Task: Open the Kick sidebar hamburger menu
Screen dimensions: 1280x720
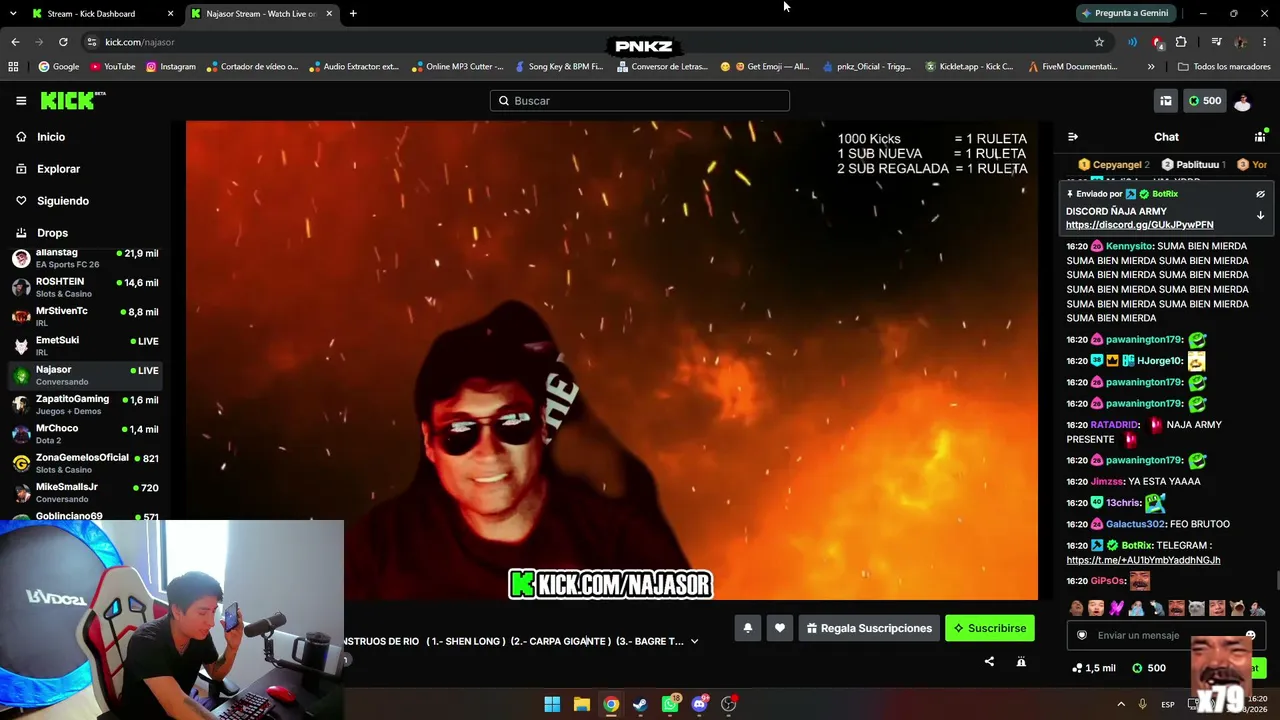Action: click(x=21, y=100)
